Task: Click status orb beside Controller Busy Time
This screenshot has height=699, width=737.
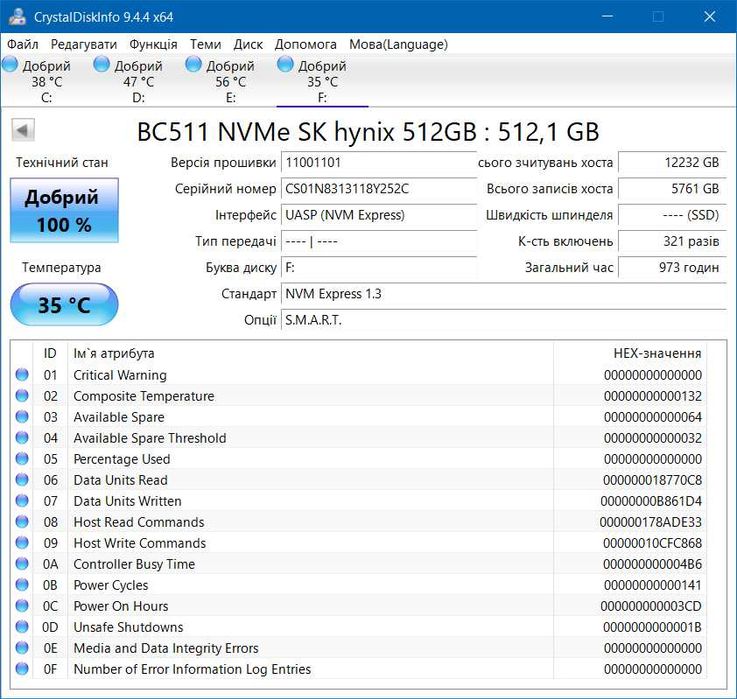Action: pyautogui.click(x=22, y=564)
